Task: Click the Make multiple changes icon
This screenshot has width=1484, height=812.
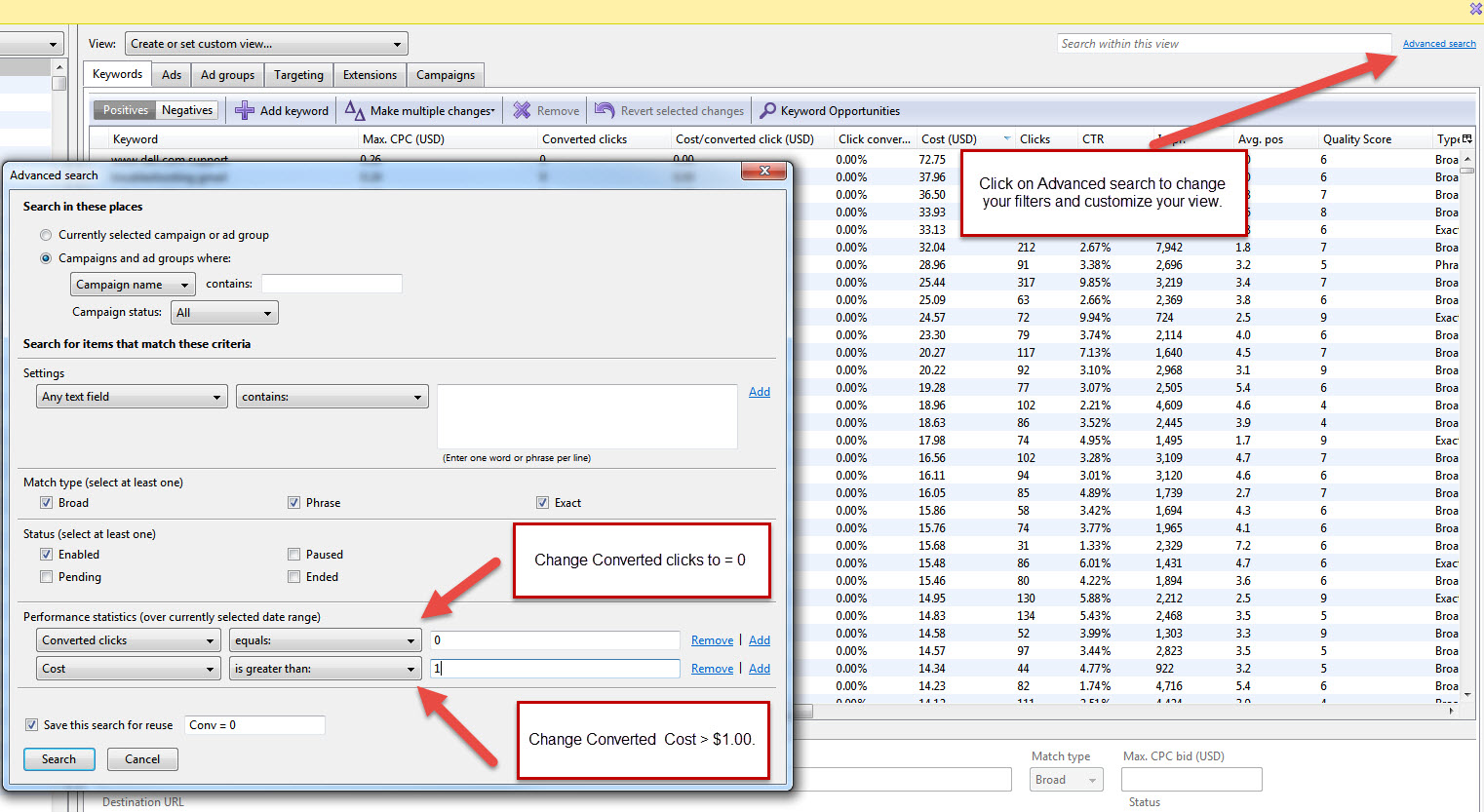Action: tap(355, 110)
